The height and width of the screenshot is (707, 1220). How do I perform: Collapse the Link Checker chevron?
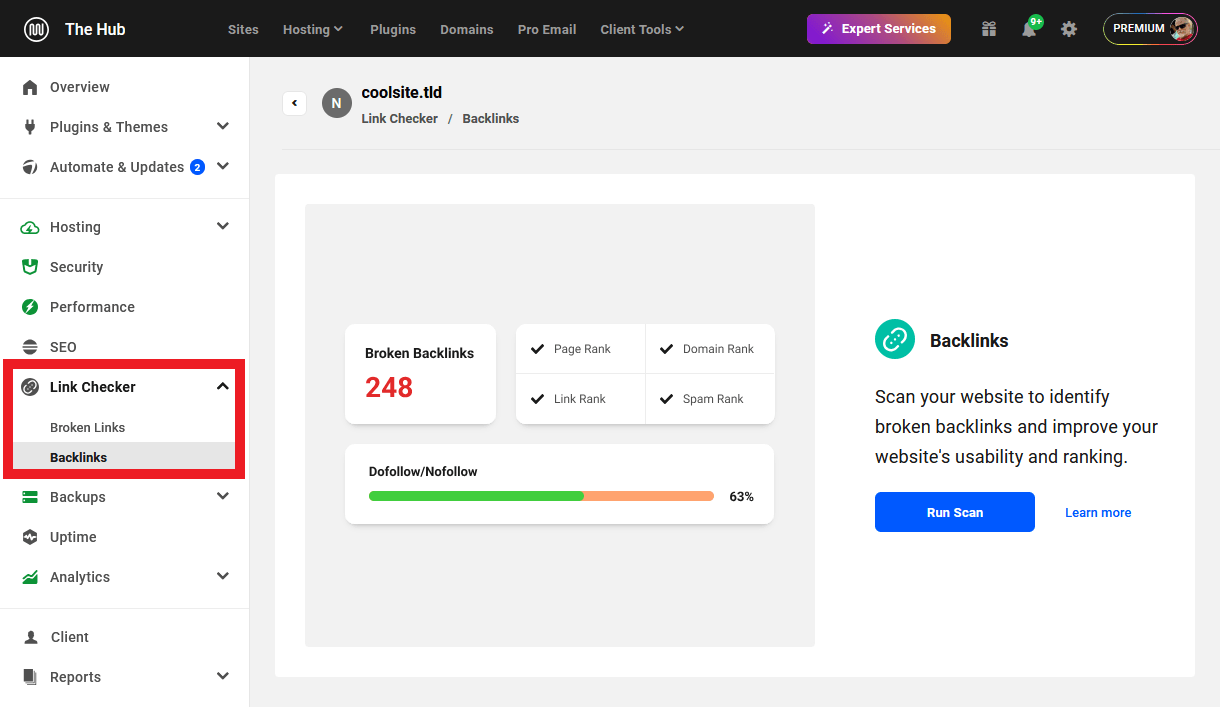click(x=223, y=386)
